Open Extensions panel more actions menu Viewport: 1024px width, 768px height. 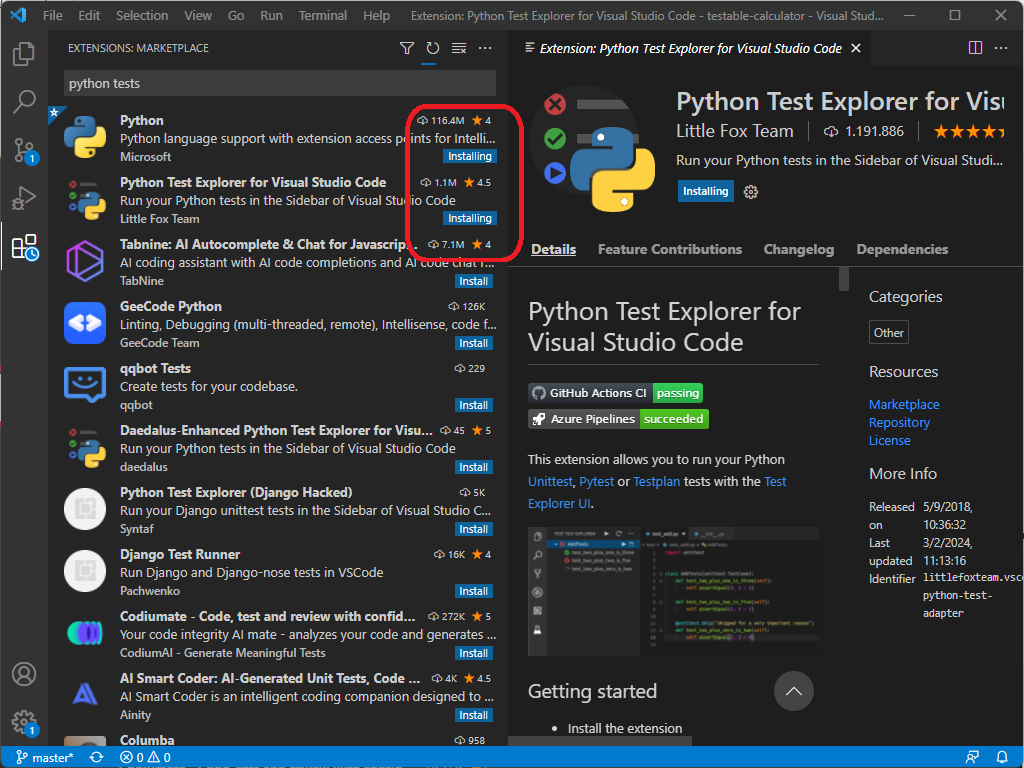click(485, 48)
